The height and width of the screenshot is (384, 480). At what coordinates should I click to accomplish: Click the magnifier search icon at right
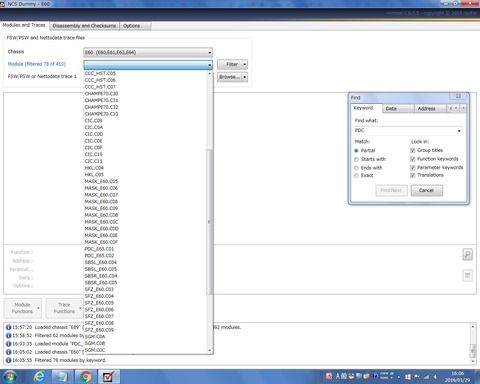pyautogui.click(x=468, y=254)
